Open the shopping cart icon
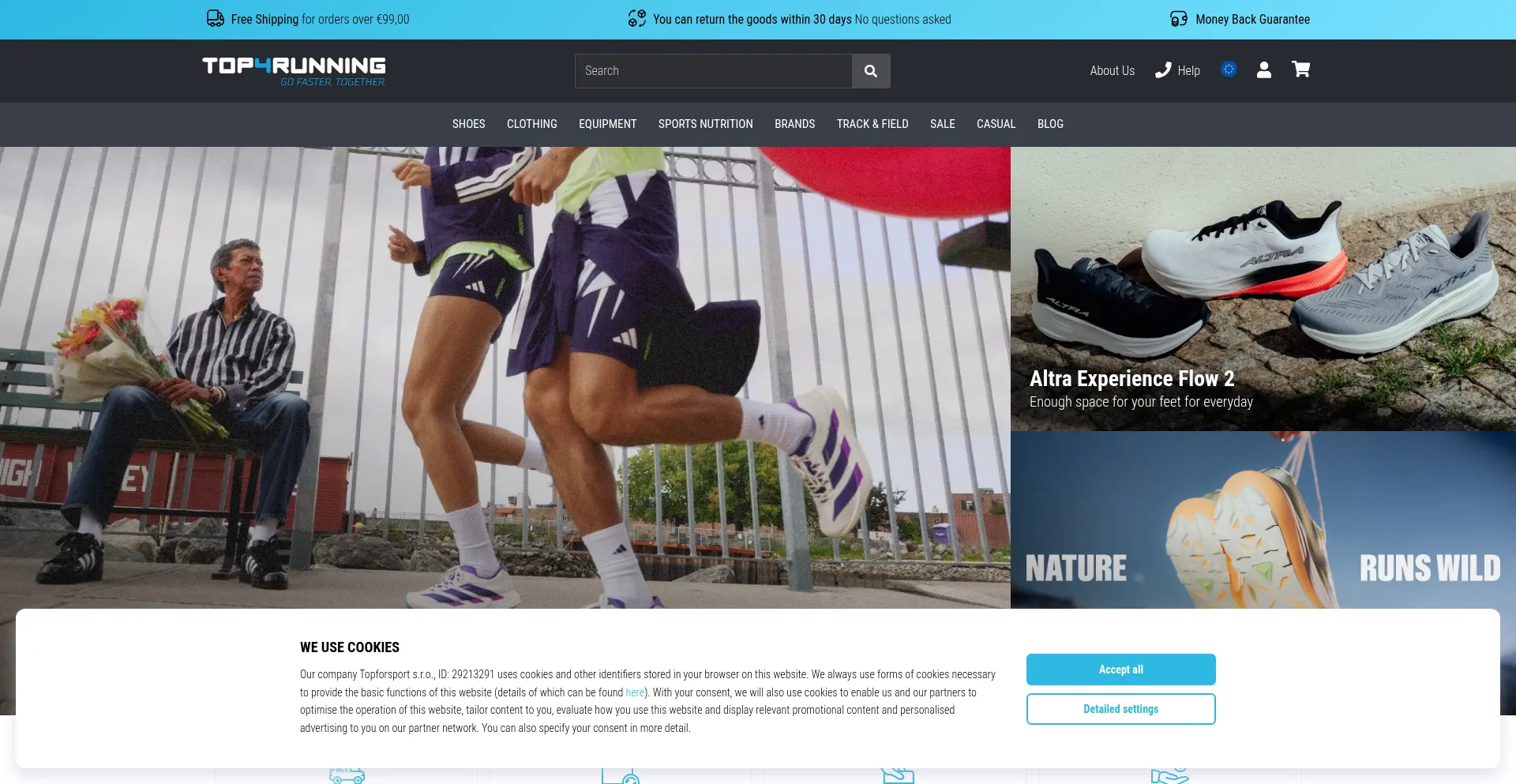Screen dimensions: 1516x784 (x=1300, y=69)
